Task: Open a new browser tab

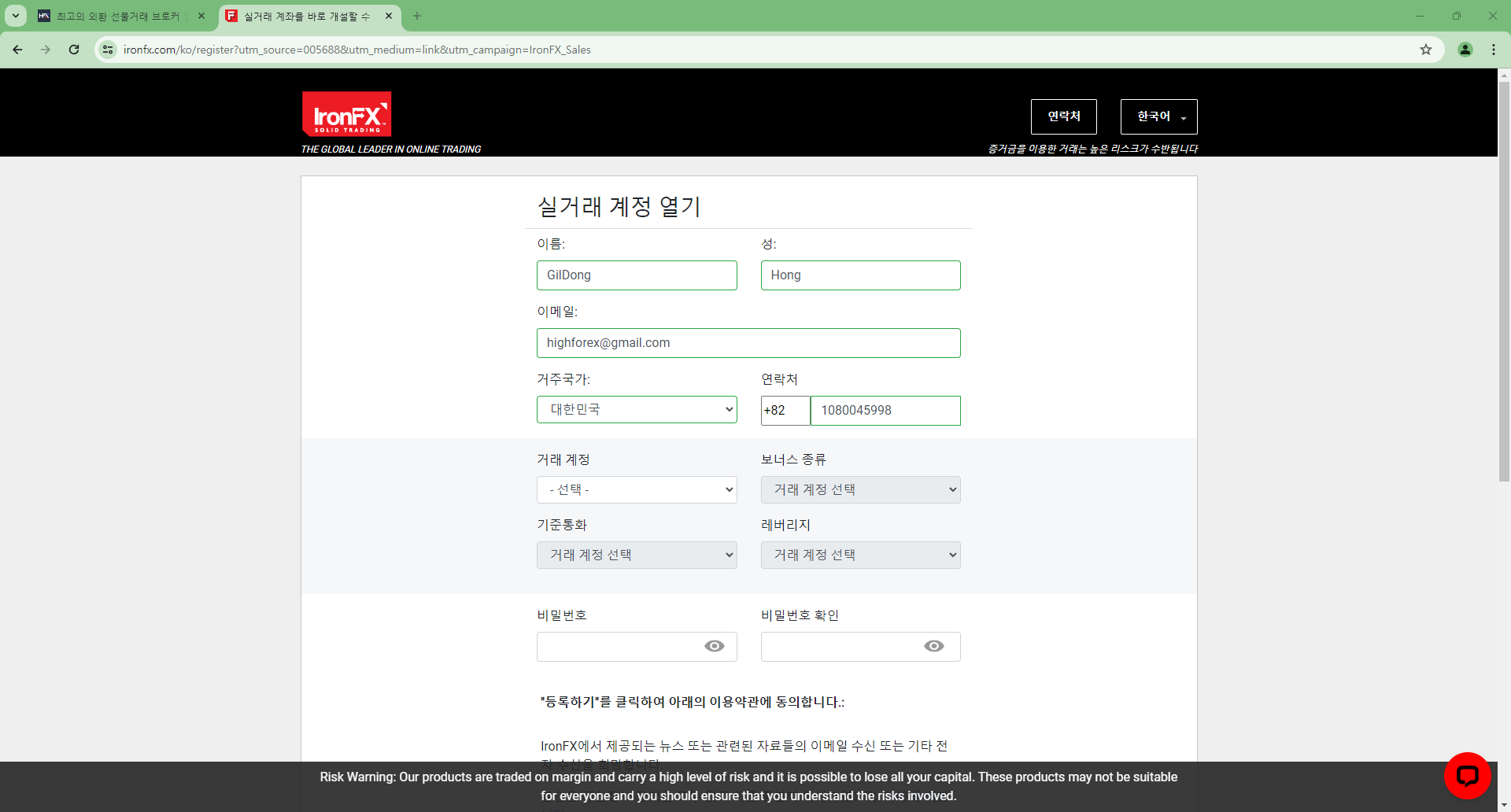Action: [x=417, y=16]
